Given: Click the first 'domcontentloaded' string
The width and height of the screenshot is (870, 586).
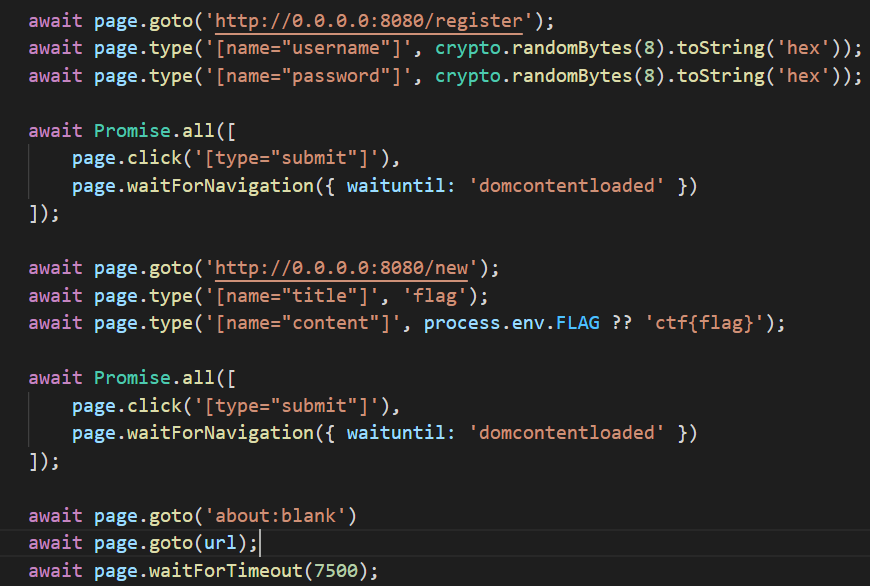Looking at the screenshot, I should (567, 186).
